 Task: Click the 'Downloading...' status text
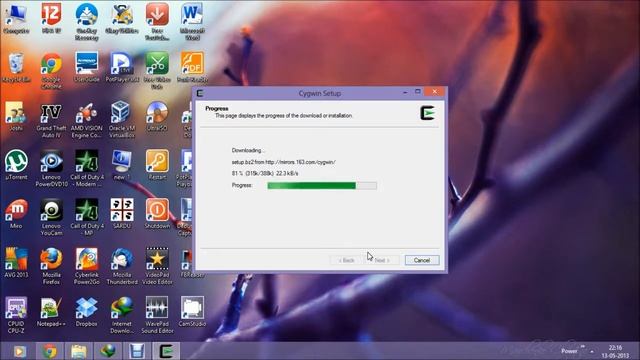click(x=248, y=150)
